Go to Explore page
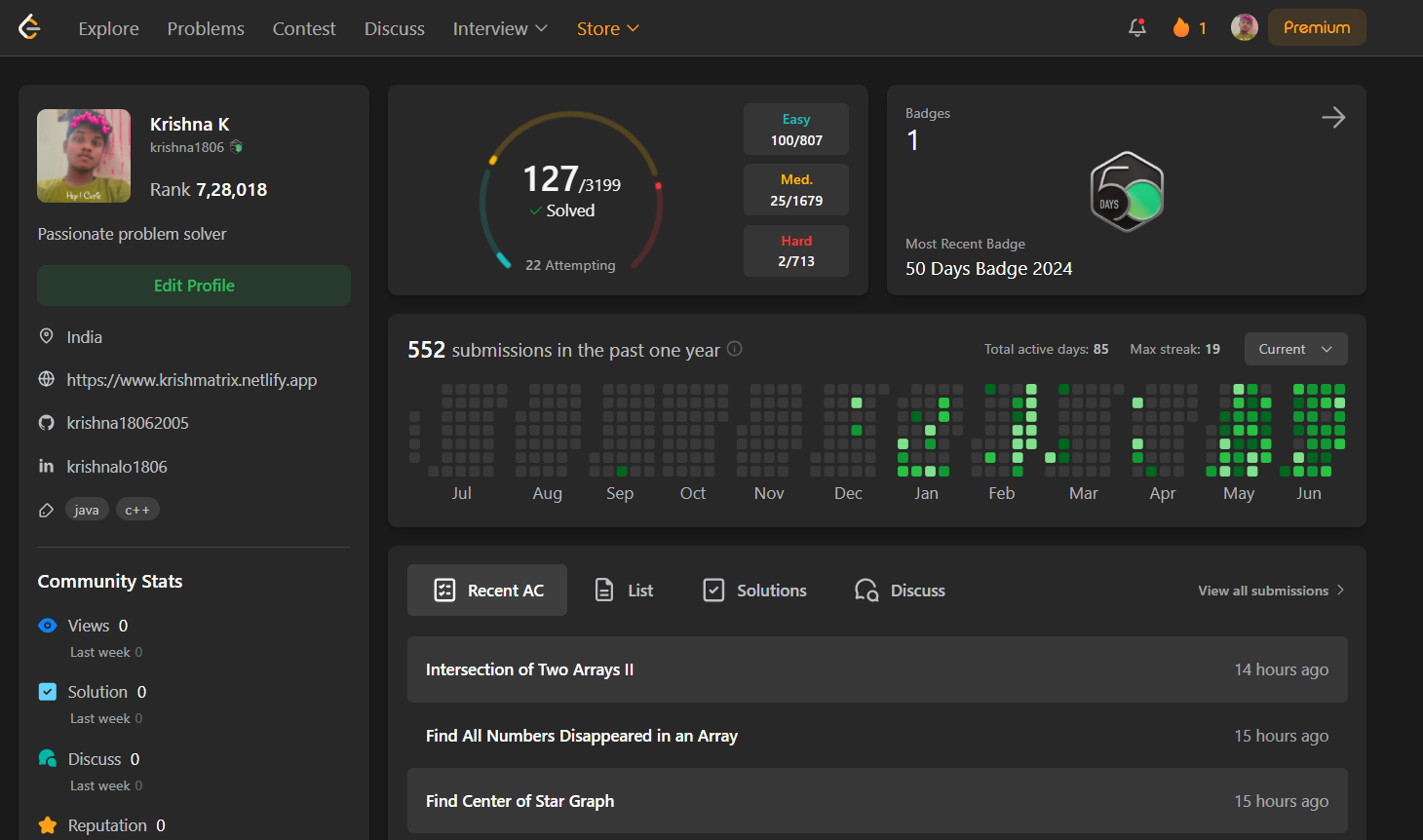 [108, 28]
